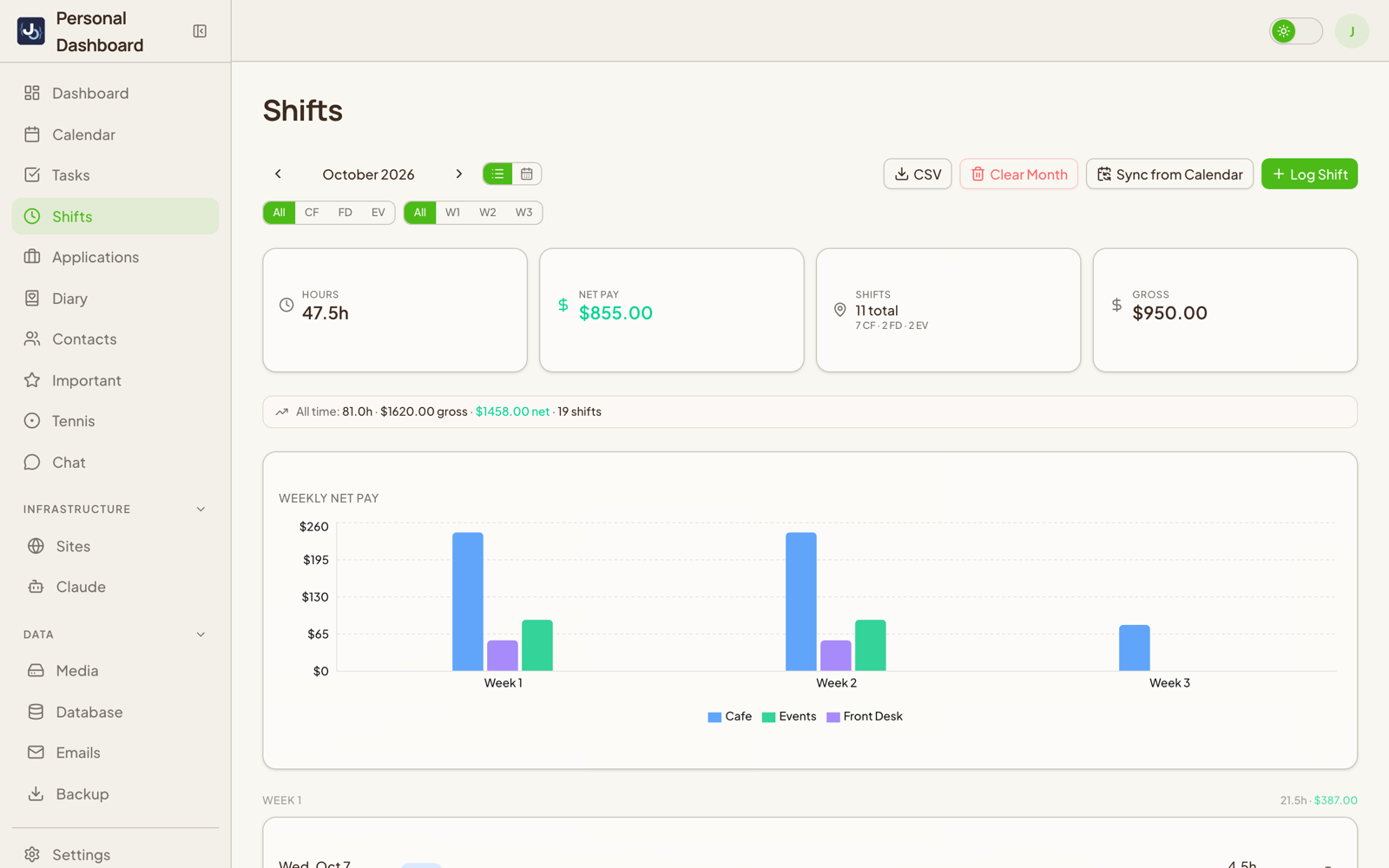Click the Emails envelope icon
This screenshot has width=1389, height=868.
(36, 753)
